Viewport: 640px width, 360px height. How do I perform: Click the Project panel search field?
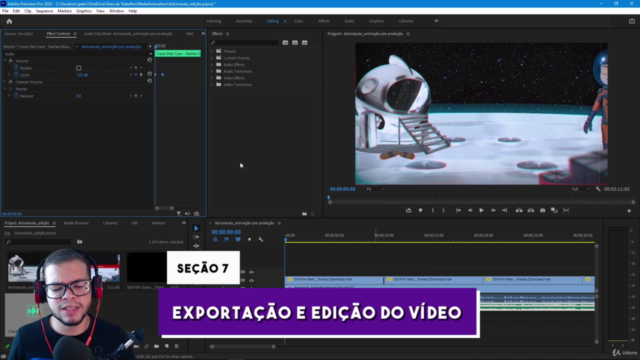tap(39, 242)
